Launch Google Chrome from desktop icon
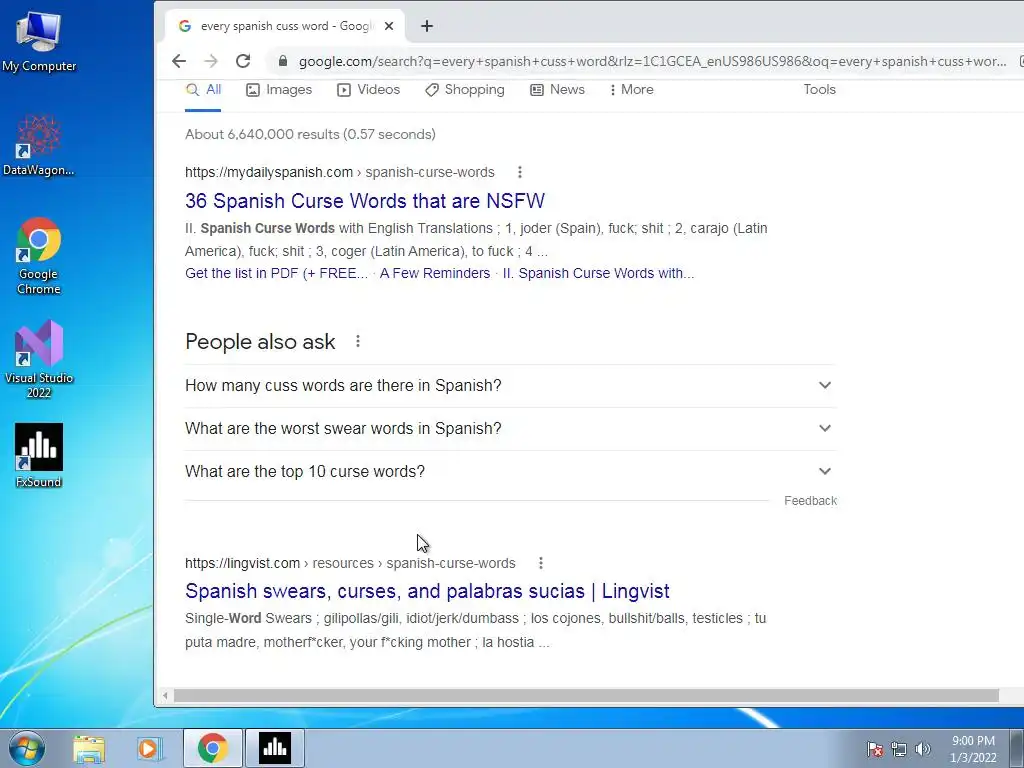Viewport: 1024px width, 768px height. tap(39, 256)
